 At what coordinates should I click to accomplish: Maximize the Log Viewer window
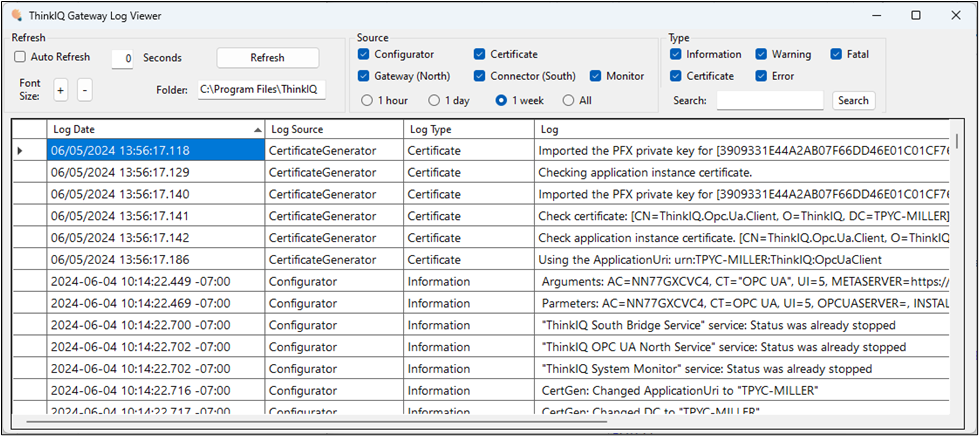click(x=916, y=16)
